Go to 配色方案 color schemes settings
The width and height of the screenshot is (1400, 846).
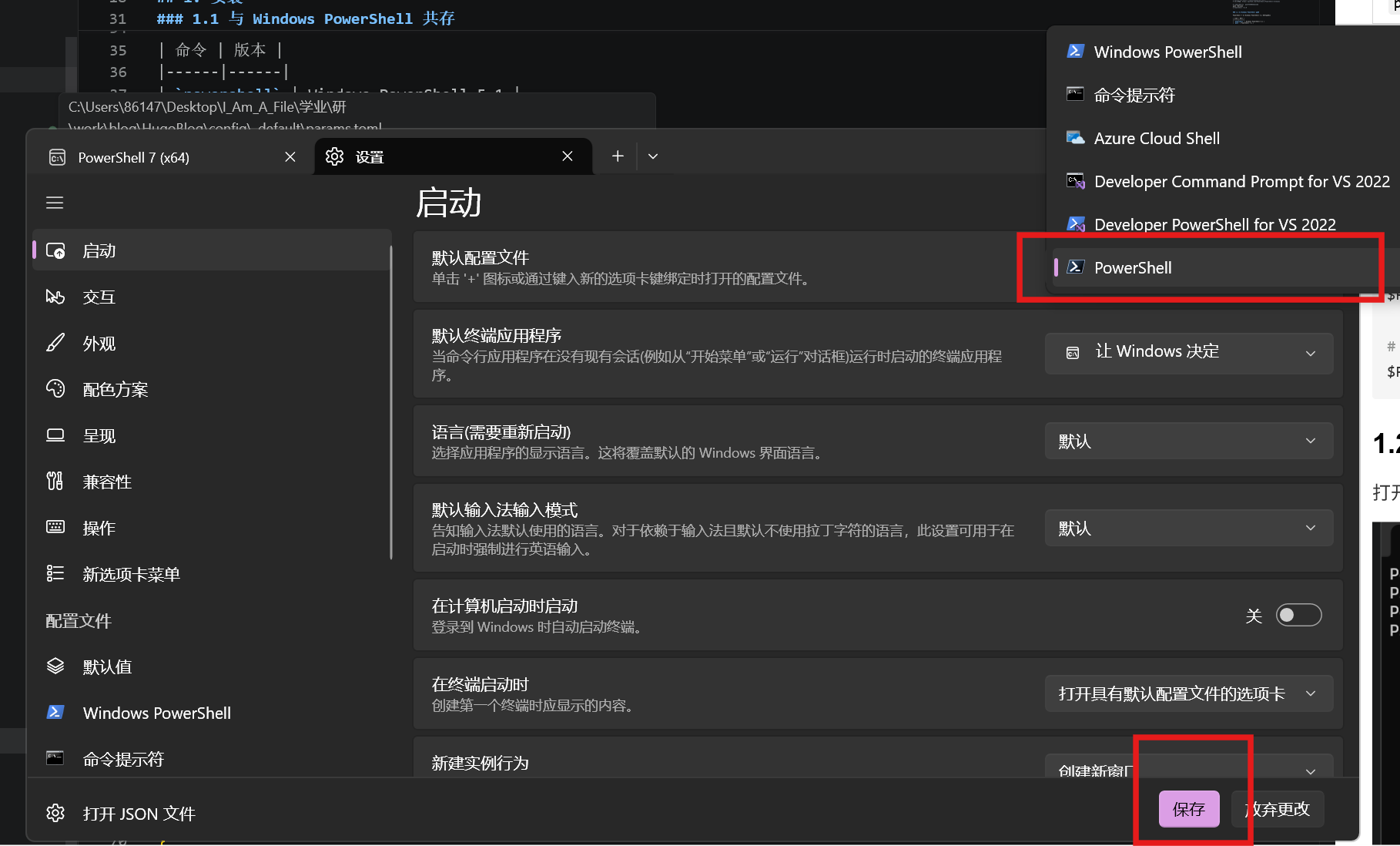coord(212,389)
